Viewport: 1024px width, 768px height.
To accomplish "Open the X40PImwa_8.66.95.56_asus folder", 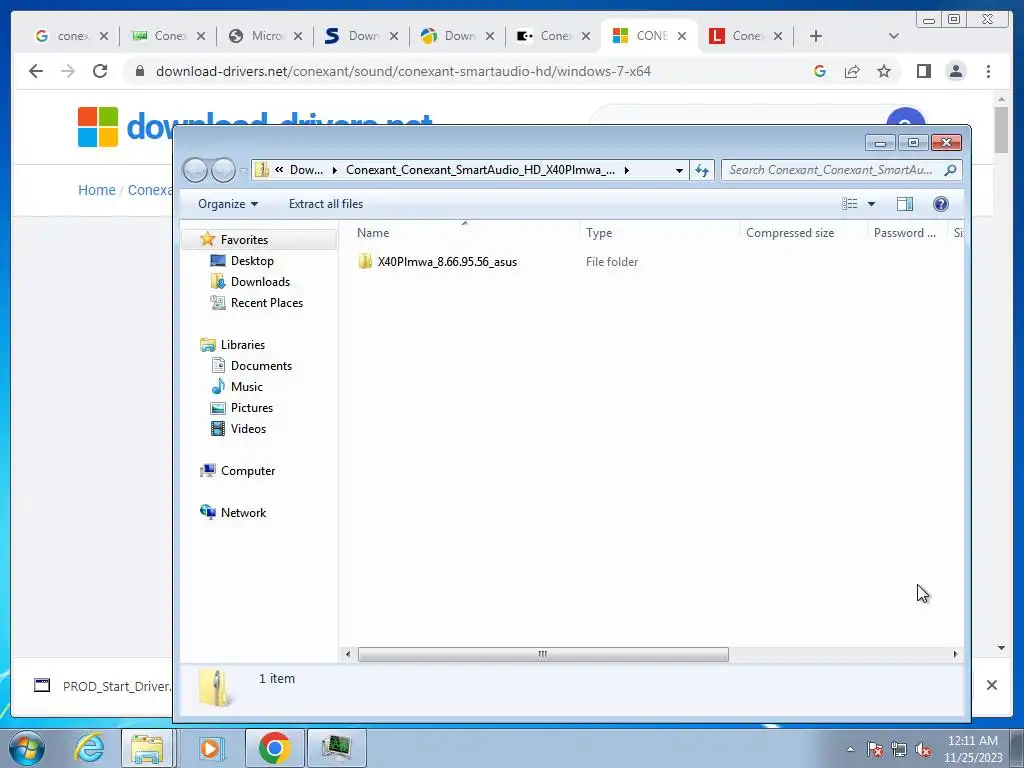I will pyautogui.click(x=447, y=262).
